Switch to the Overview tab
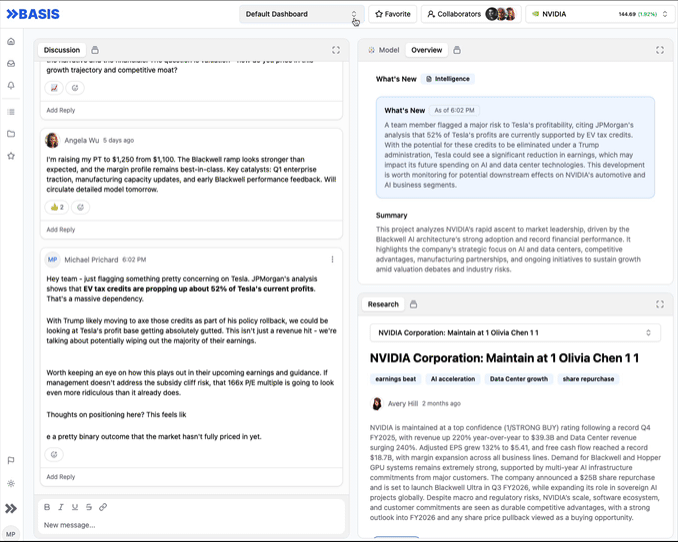The width and height of the screenshot is (678, 542). pos(426,50)
